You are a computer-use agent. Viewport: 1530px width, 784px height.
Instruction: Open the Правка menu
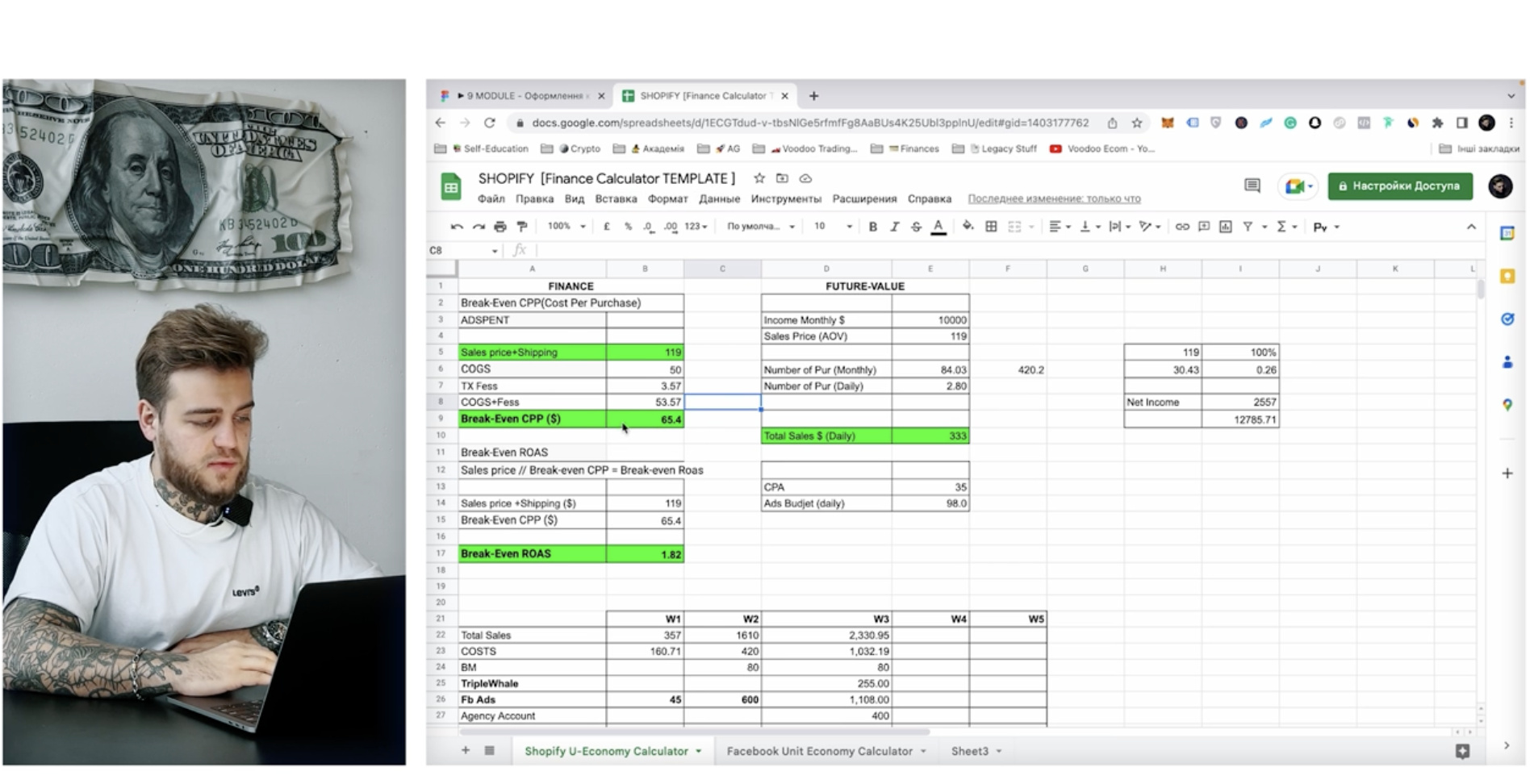pyautogui.click(x=534, y=198)
